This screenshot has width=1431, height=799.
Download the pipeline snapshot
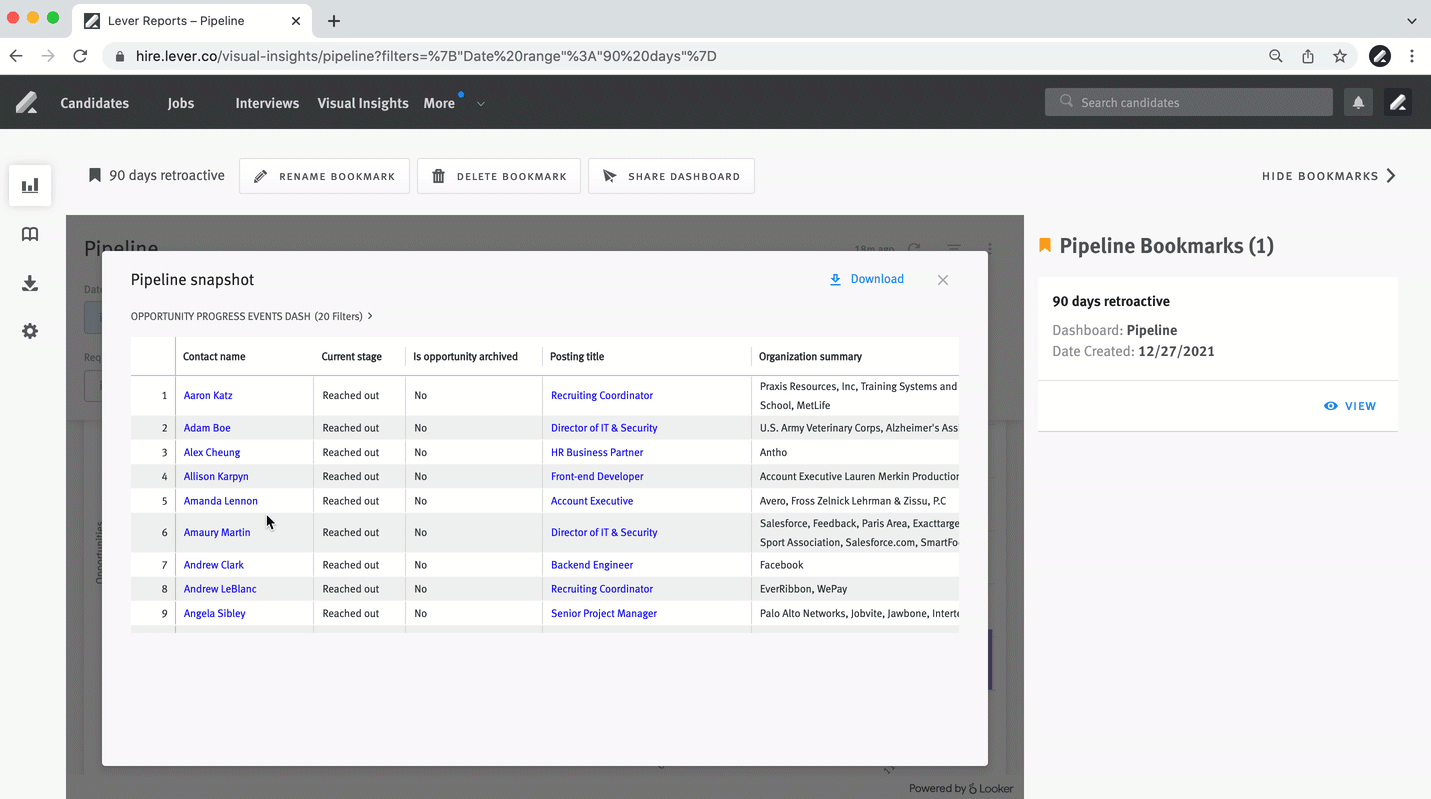pos(867,279)
